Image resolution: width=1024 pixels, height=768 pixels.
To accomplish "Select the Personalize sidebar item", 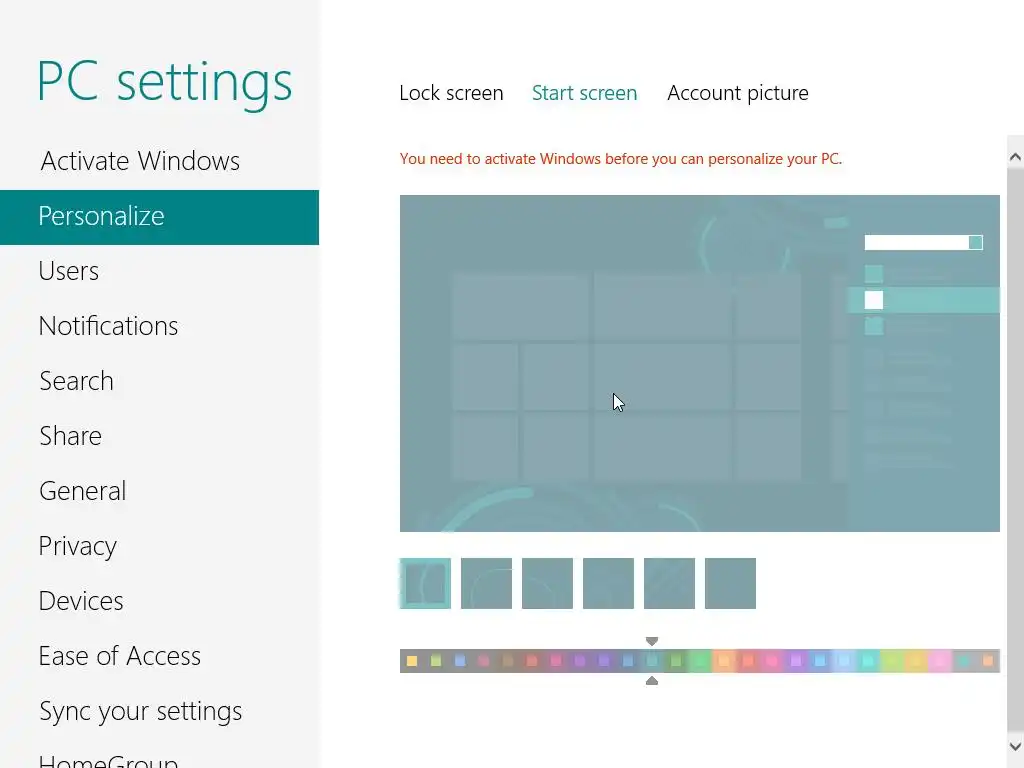I will pos(159,217).
